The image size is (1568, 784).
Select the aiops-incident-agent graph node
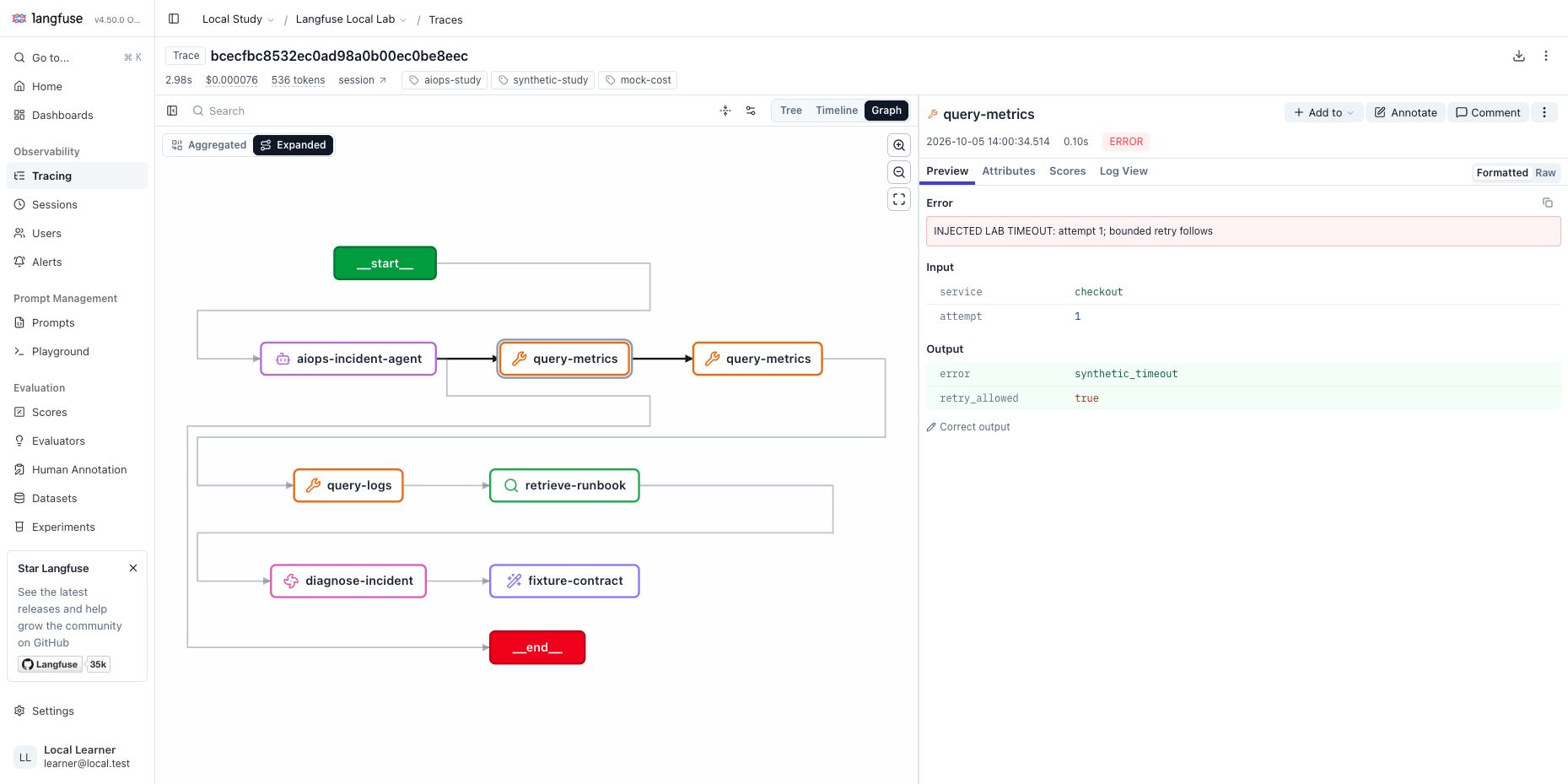click(x=348, y=359)
